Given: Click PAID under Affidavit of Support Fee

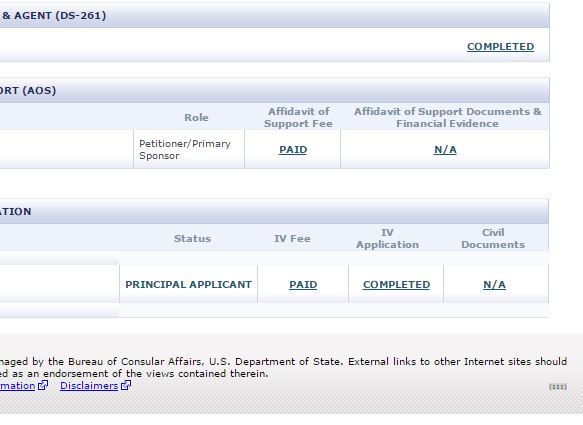Looking at the screenshot, I should [x=293, y=149].
